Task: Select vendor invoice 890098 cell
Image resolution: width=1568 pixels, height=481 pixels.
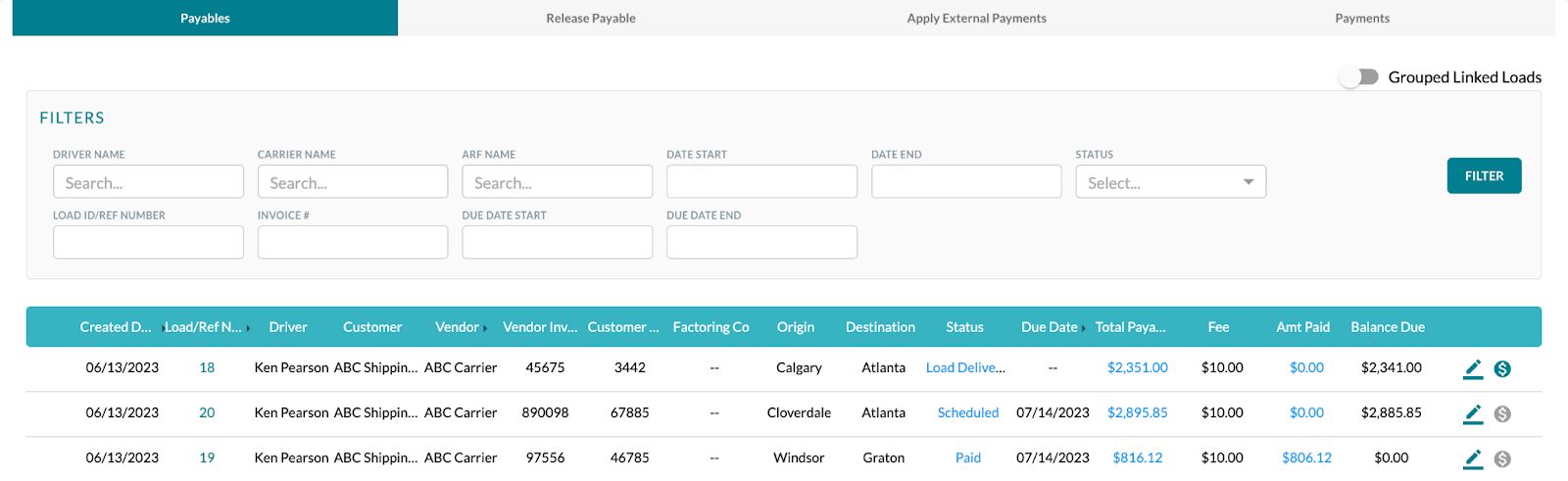Action: point(545,412)
